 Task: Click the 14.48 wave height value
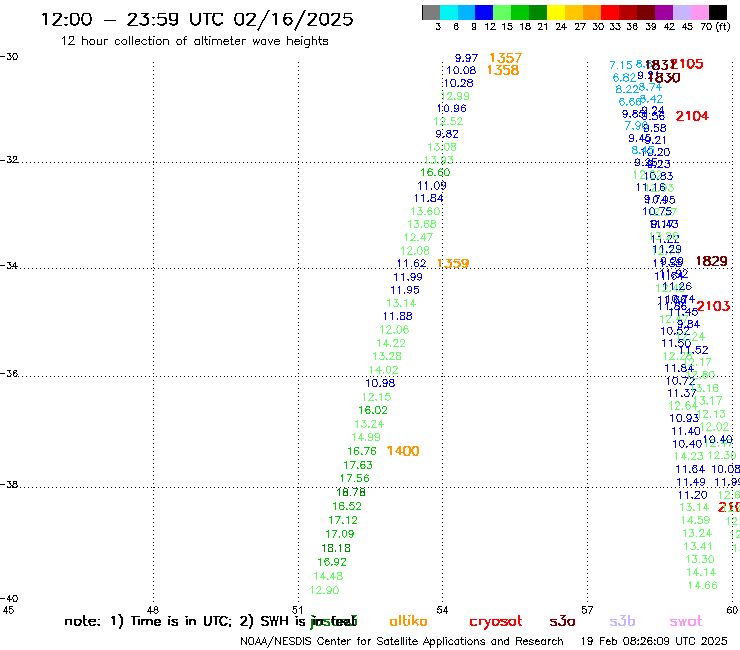(328, 576)
